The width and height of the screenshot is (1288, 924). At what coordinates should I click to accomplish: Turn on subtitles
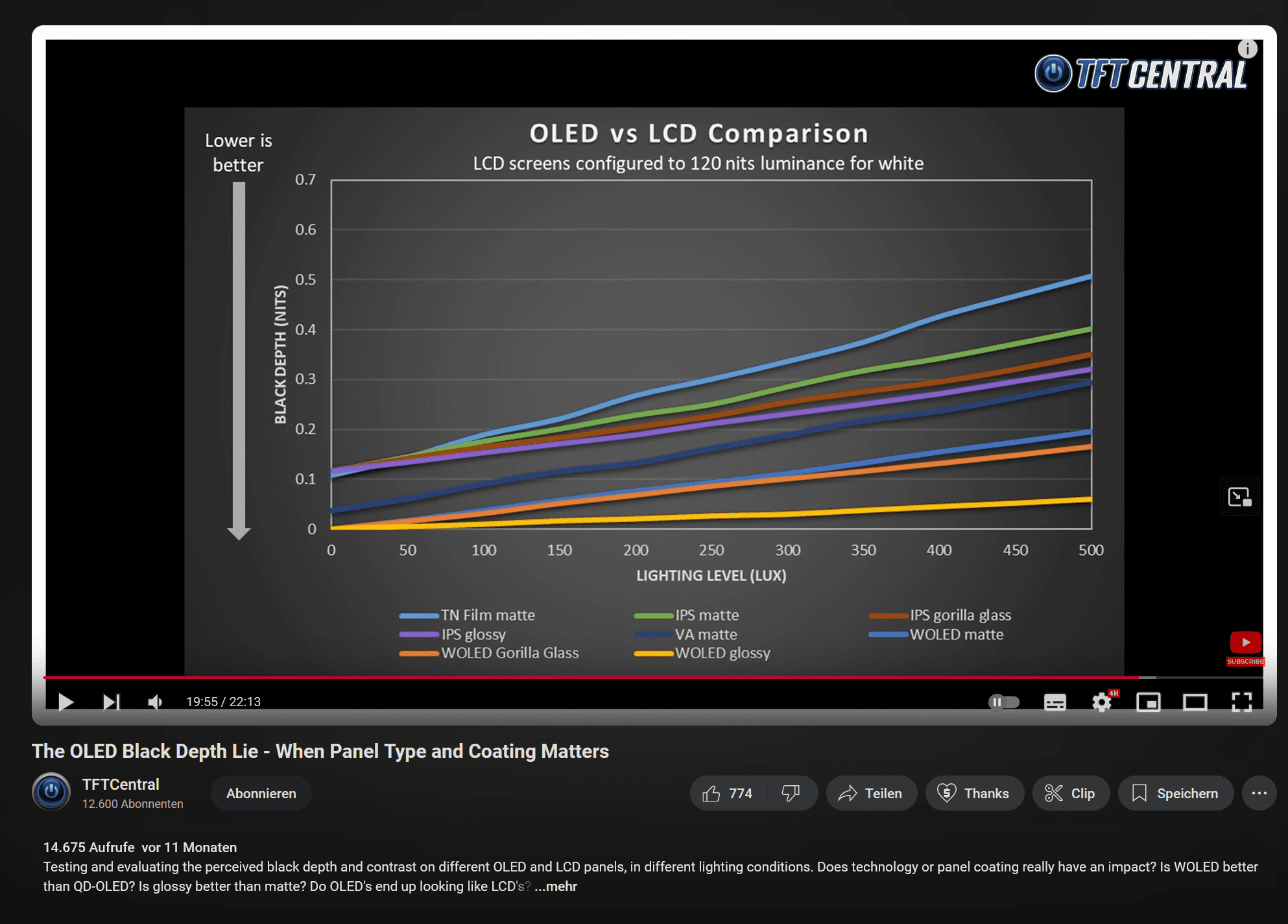point(1055,702)
